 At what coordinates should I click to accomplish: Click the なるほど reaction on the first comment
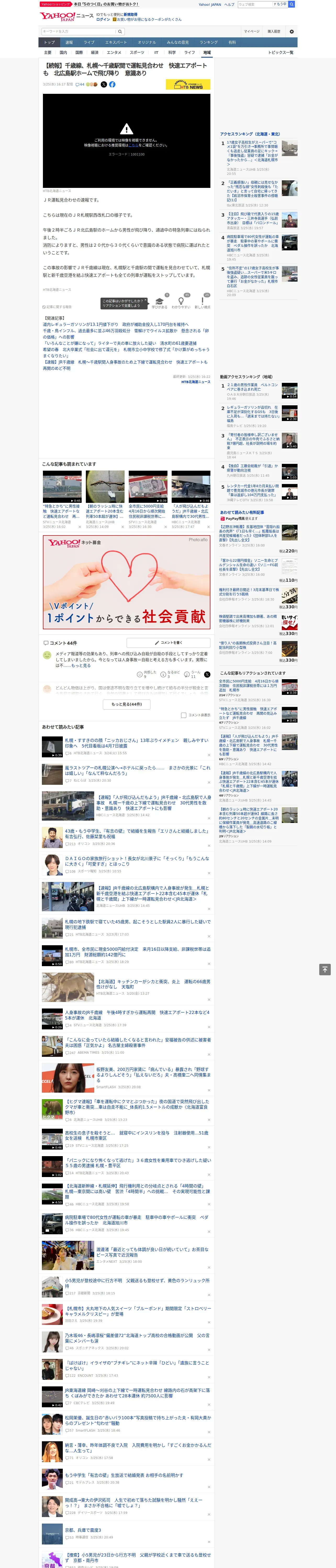[170, 675]
